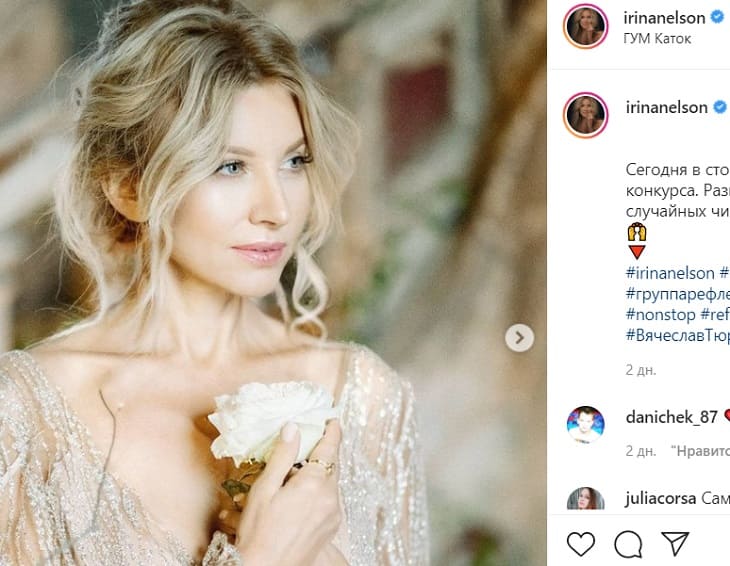Click irinanelson avatar beside the caption
Viewport: 730px width, 566px height.
point(585,115)
